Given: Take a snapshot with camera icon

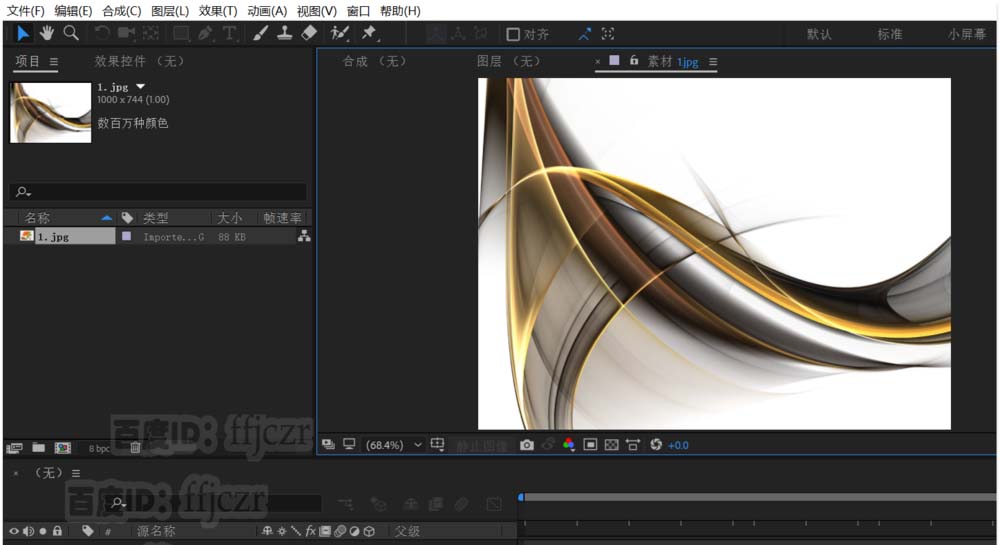Looking at the screenshot, I should (x=526, y=445).
